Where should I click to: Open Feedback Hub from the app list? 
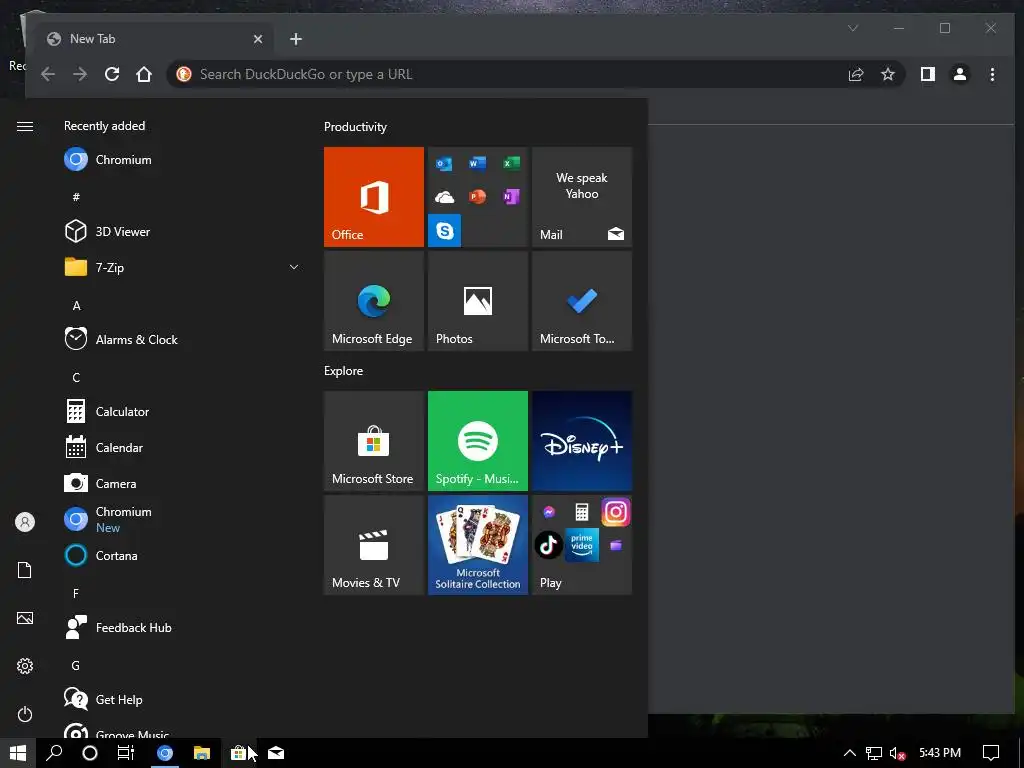tap(182, 627)
